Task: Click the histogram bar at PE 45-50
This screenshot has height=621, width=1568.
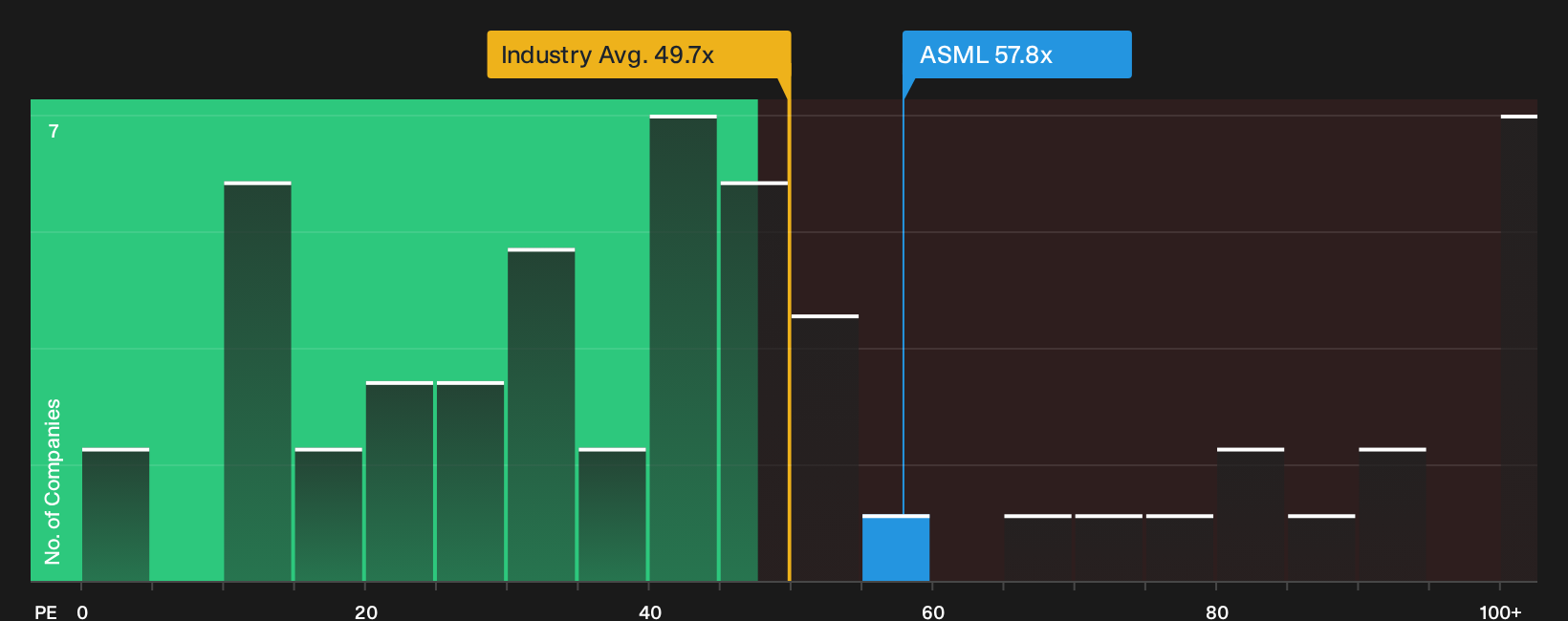Action: pos(753,382)
